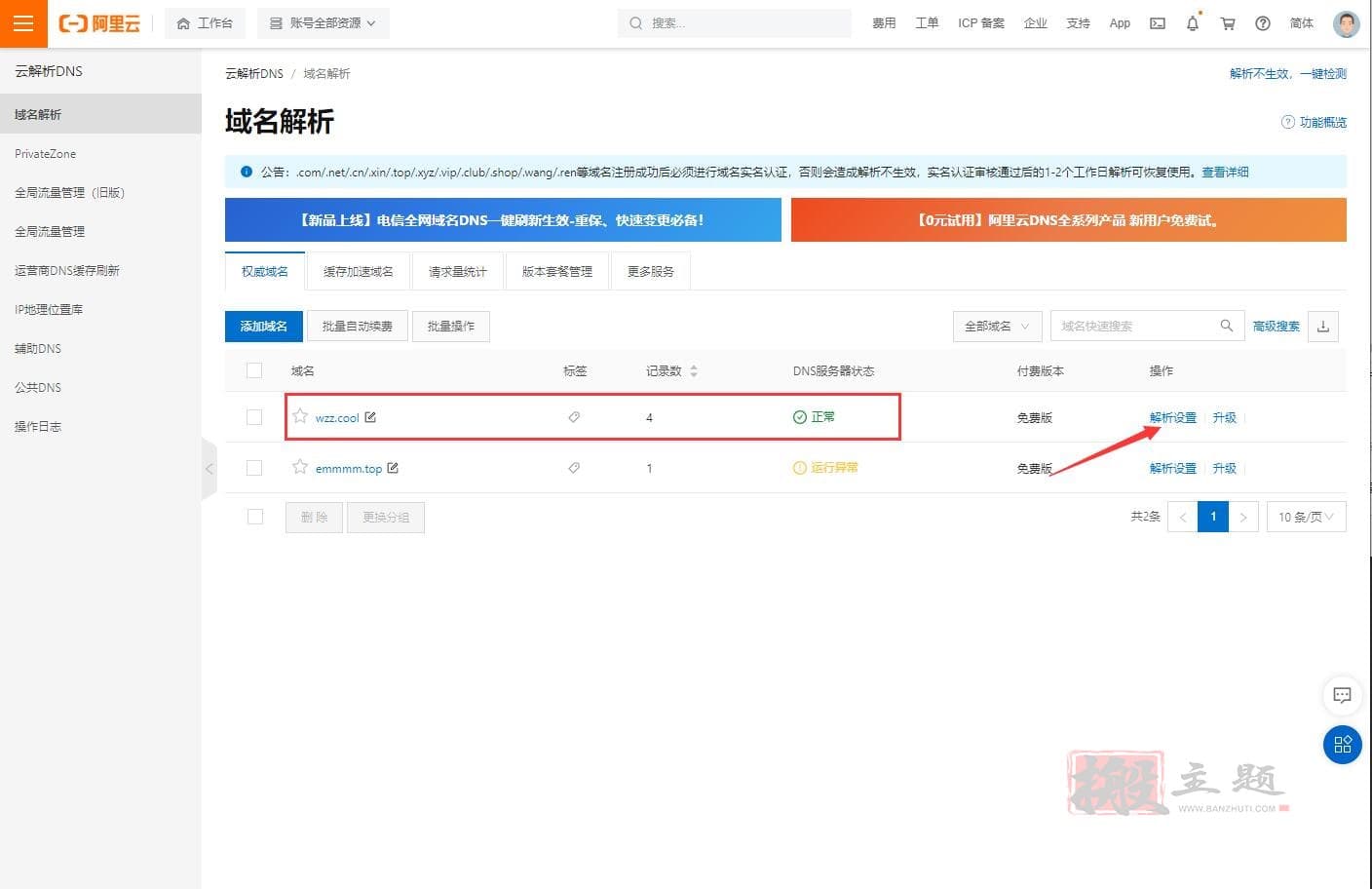Open 查看详细 in announcement
Screen dimensions: 1372x889
coord(1225,172)
